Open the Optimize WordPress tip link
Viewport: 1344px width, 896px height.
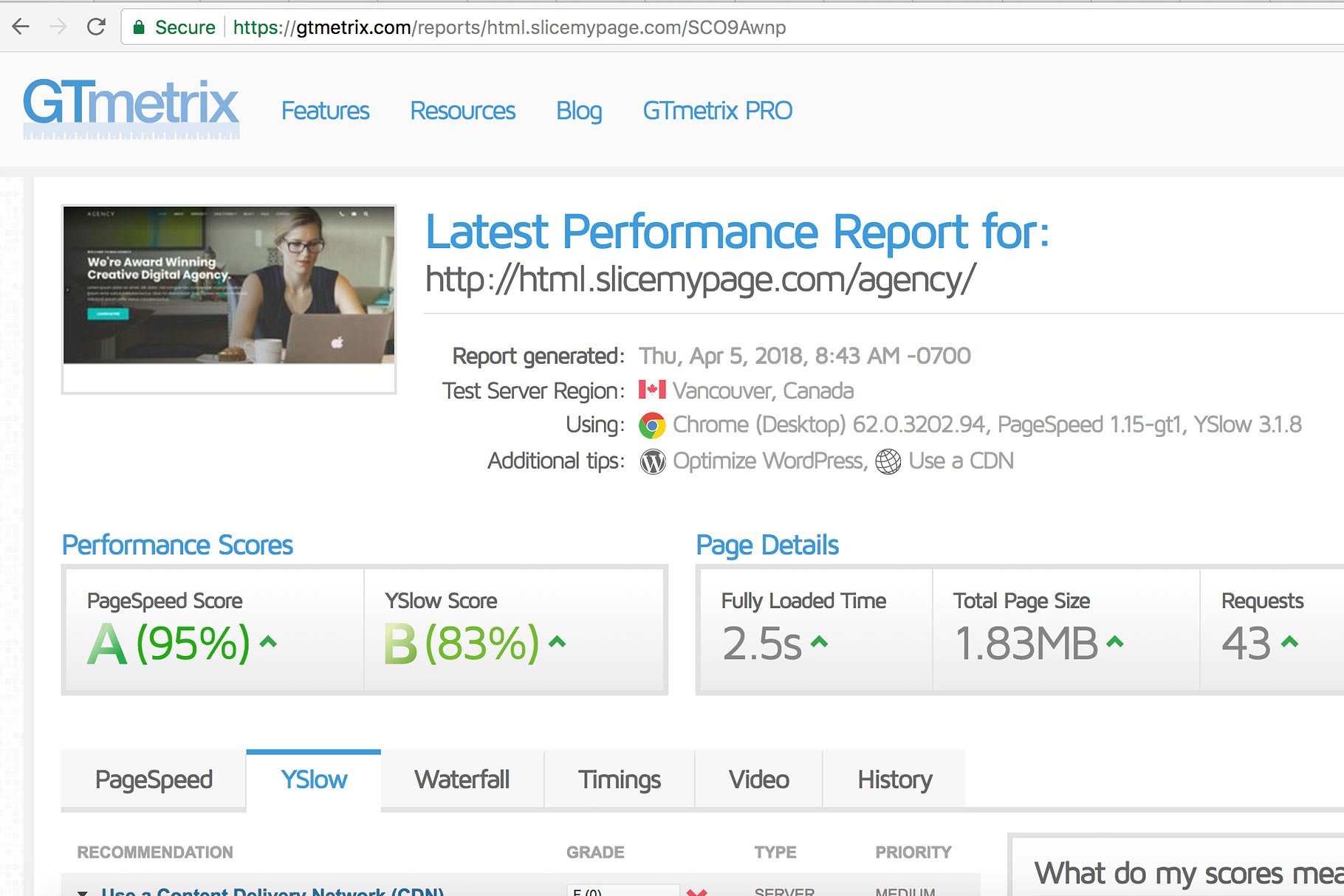pyautogui.click(x=768, y=461)
